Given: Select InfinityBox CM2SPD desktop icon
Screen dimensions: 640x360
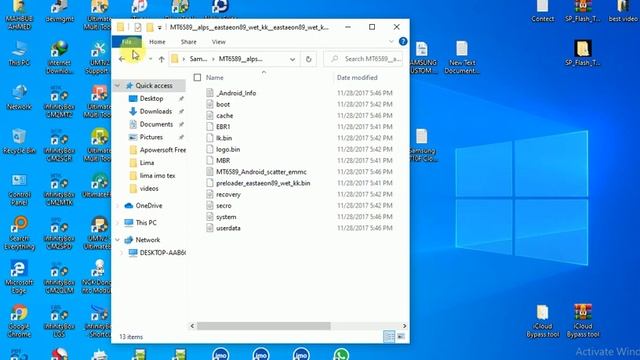Looking at the screenshot, I should click(60, 233).
